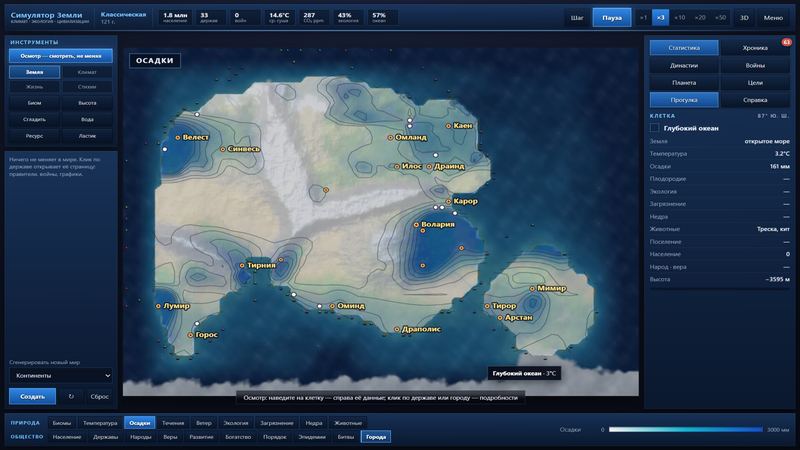Show the Народы society layer

coord(140,437)
